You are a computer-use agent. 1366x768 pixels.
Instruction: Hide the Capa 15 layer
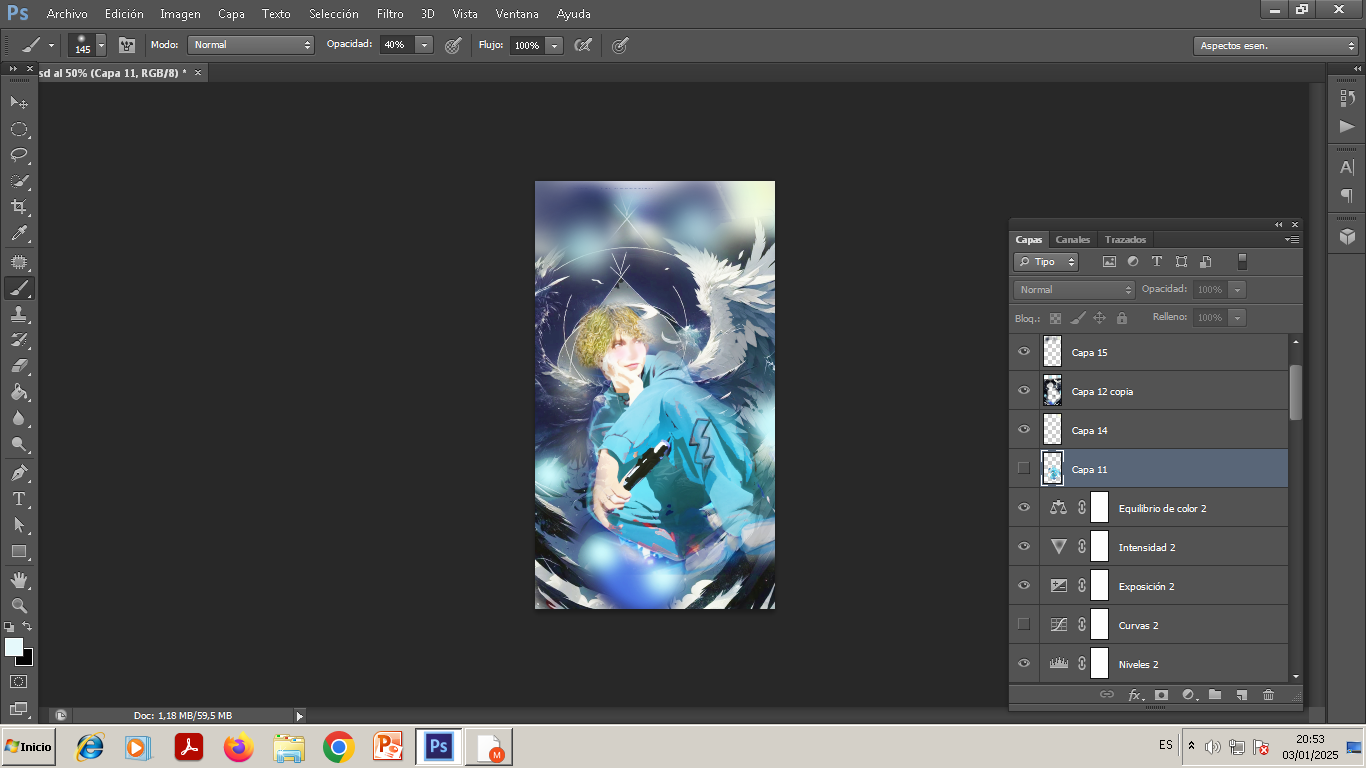tap(1023, 352)
